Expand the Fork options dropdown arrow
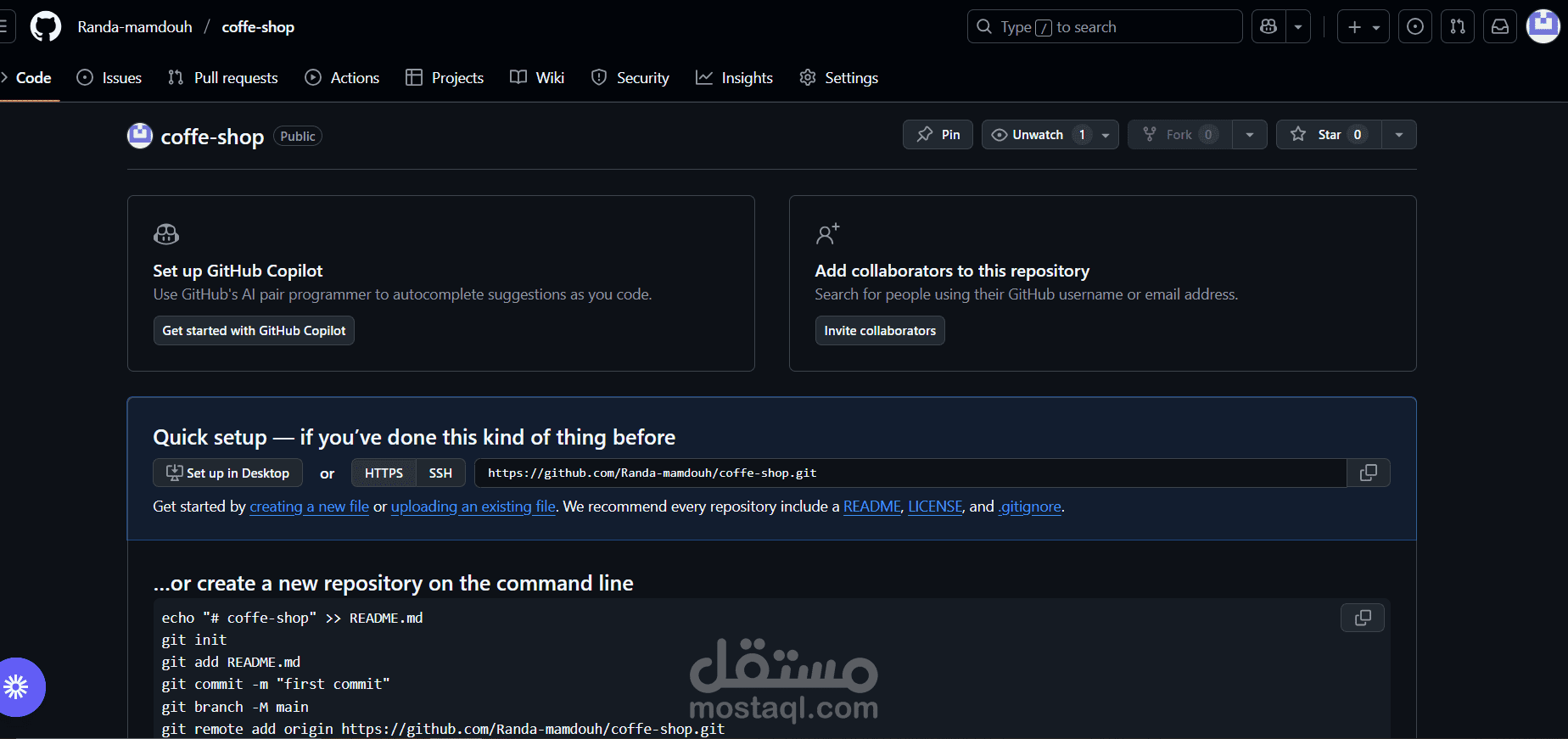This screenshot has height=739, width=1568. click(x=1250, y=135)
